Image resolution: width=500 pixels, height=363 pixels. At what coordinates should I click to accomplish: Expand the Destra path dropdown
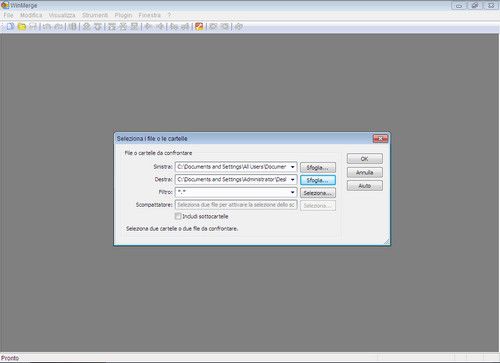click(x=292, y=180)
